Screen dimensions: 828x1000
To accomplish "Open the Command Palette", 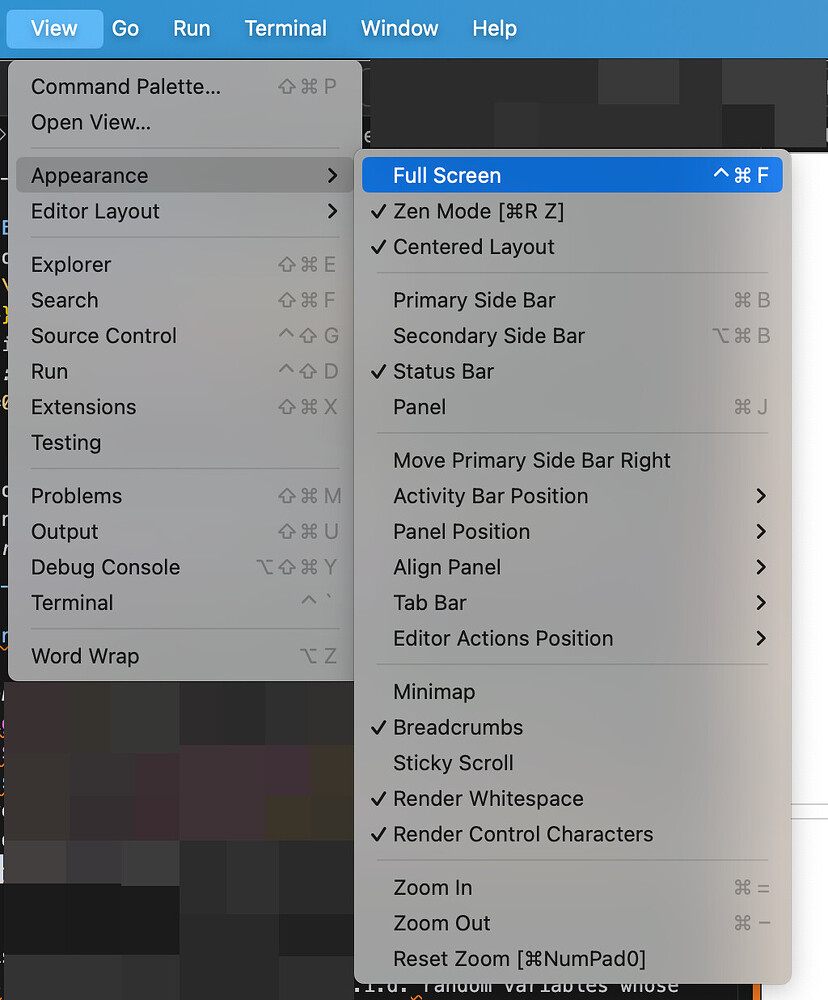I will coord(126,87).
